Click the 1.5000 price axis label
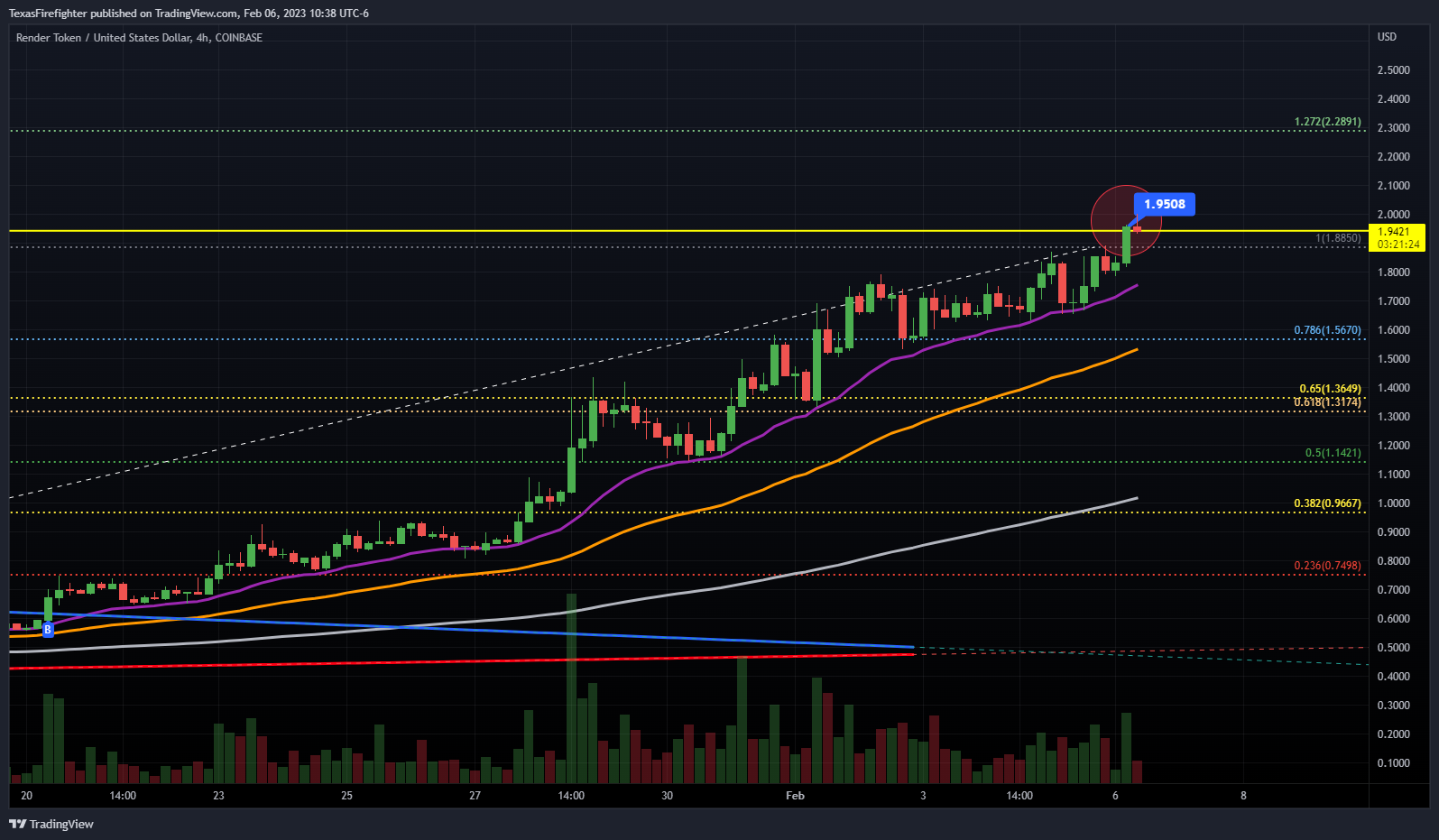 (1394, 359)
